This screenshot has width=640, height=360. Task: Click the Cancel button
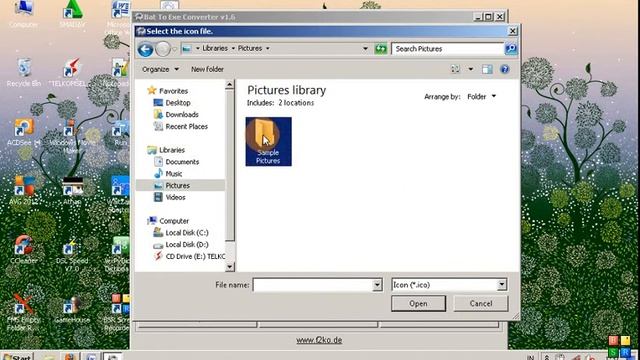[481, 304]
